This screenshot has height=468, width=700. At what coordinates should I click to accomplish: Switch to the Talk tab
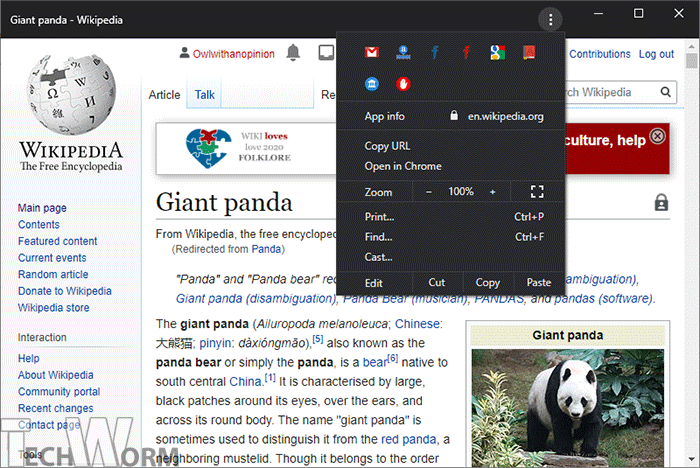[204, 95]
